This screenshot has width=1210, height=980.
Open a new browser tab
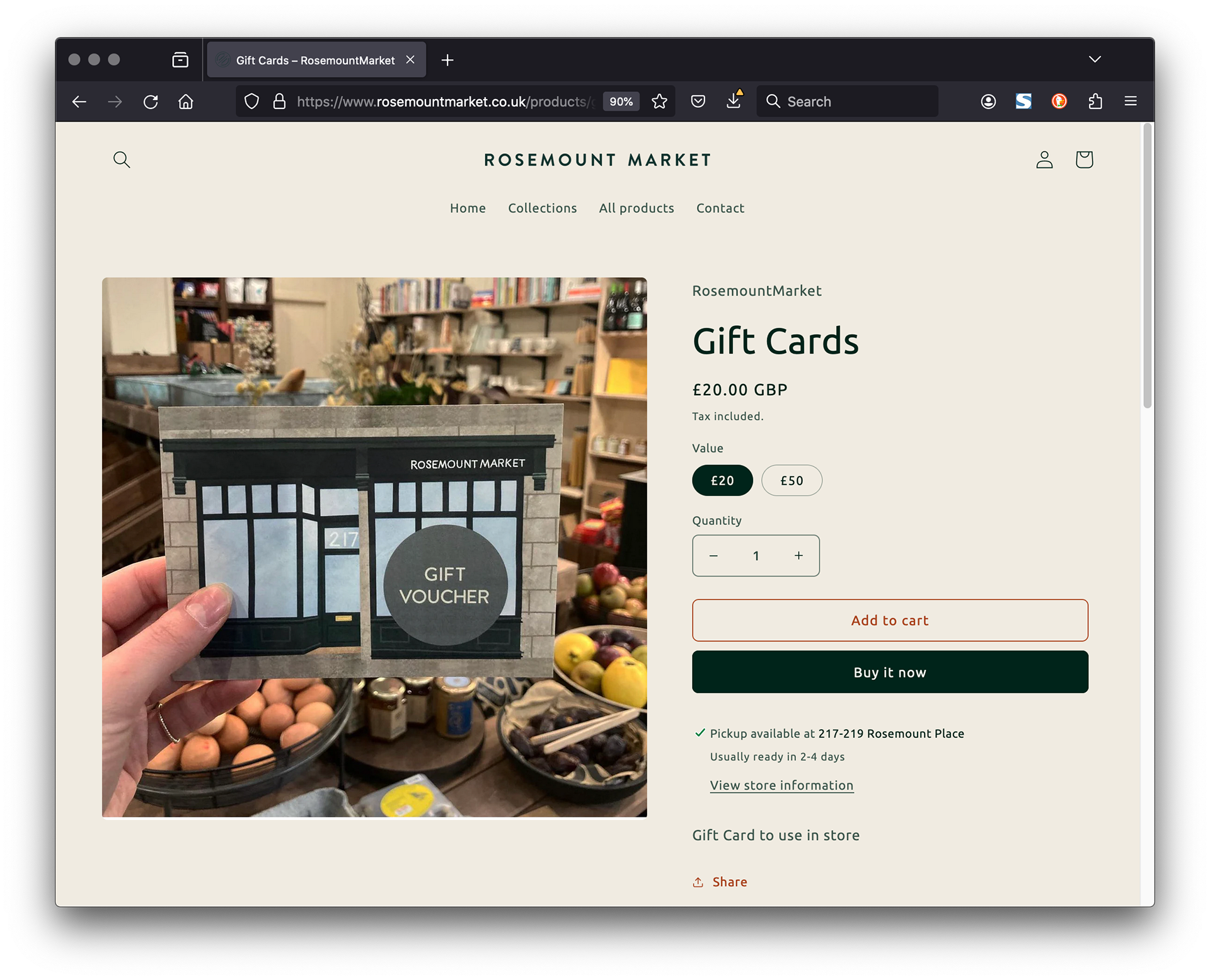[447, 60]
